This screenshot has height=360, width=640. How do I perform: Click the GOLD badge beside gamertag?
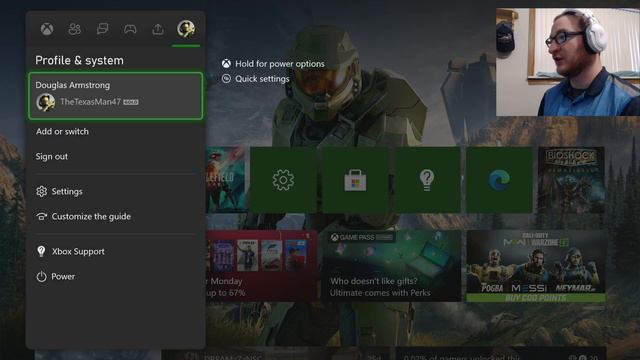pyautogui.click(x=131, y=102)
